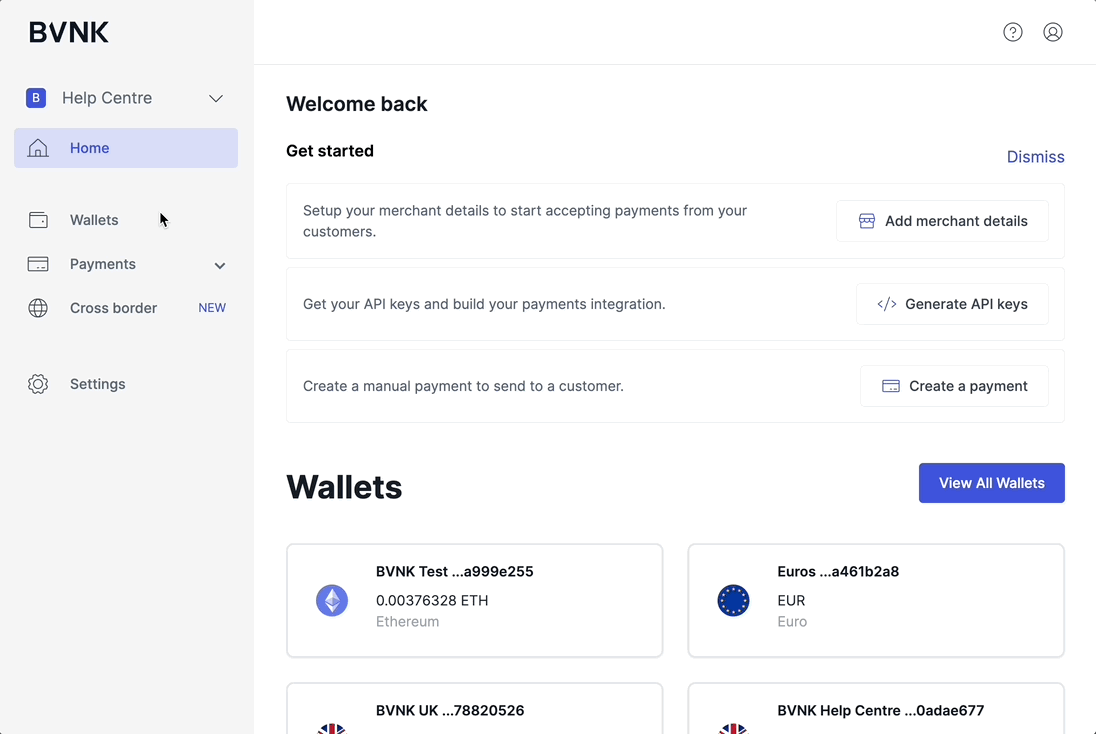This screenshot has height=734, width=1096.
Task: Open the BVNK Test ...a999e255 wallet card
Action: [x=475, y=600]
